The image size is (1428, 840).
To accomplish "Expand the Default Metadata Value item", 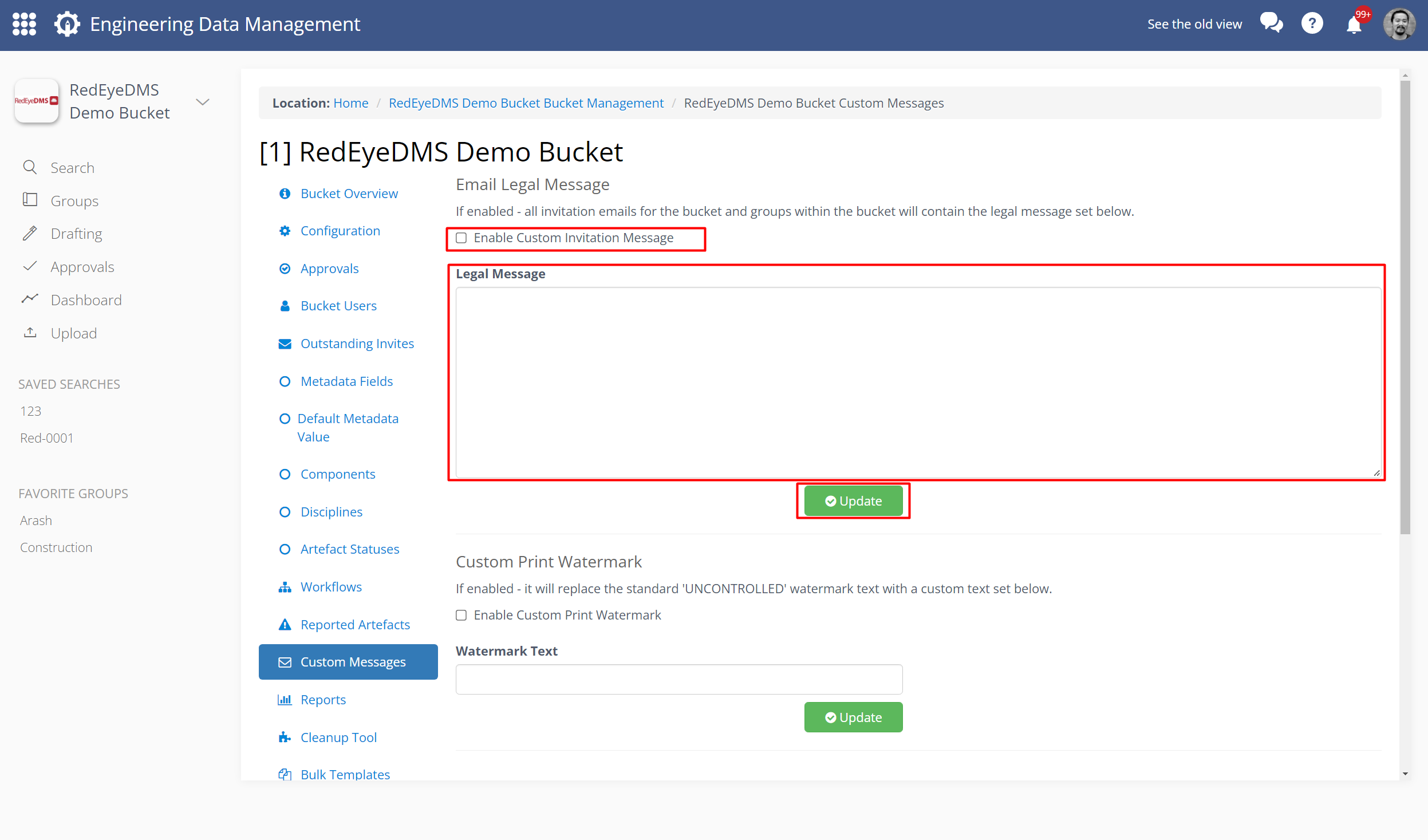I will (349, 427).
